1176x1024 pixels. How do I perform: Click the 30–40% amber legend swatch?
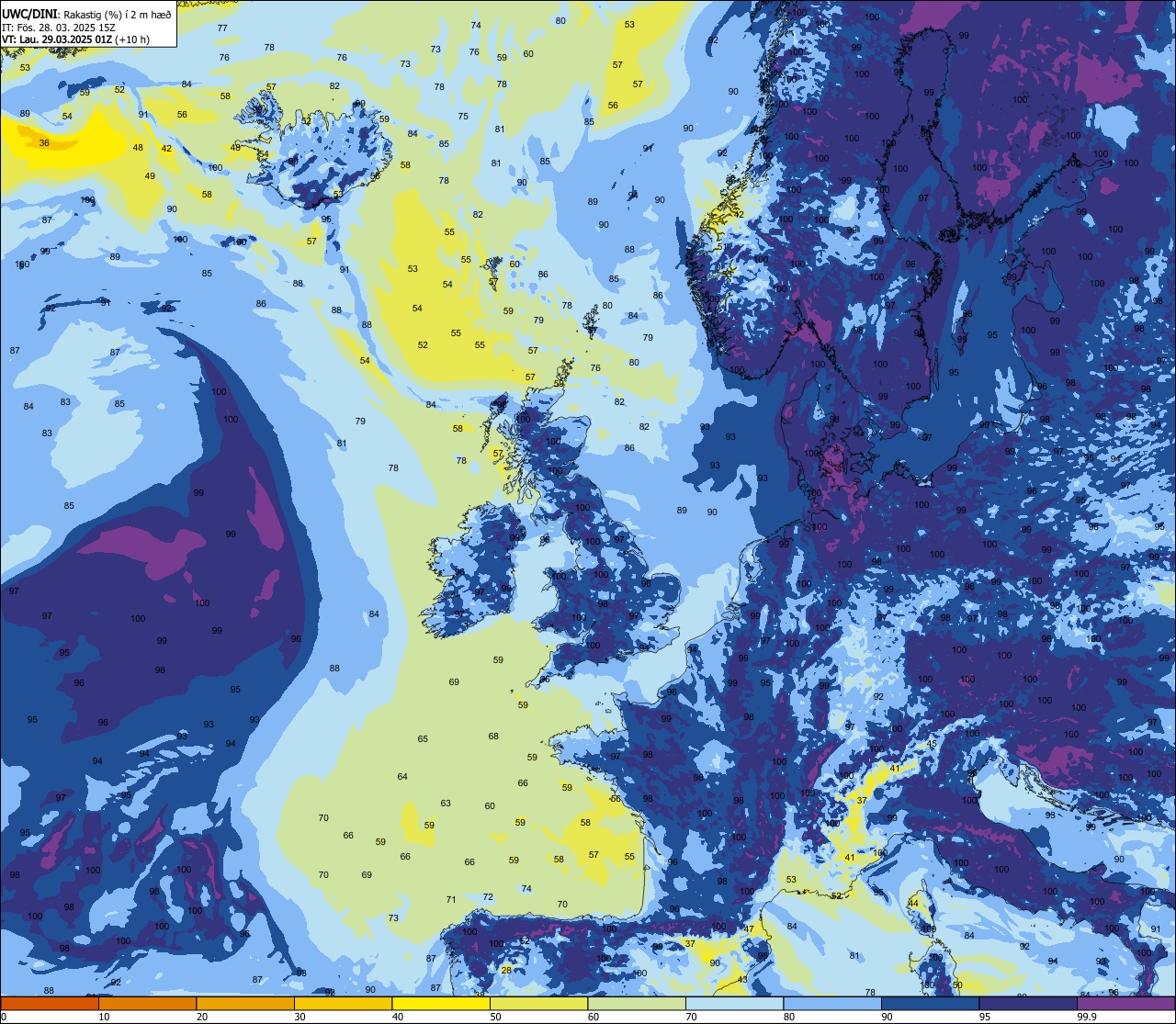point(343,1003)
